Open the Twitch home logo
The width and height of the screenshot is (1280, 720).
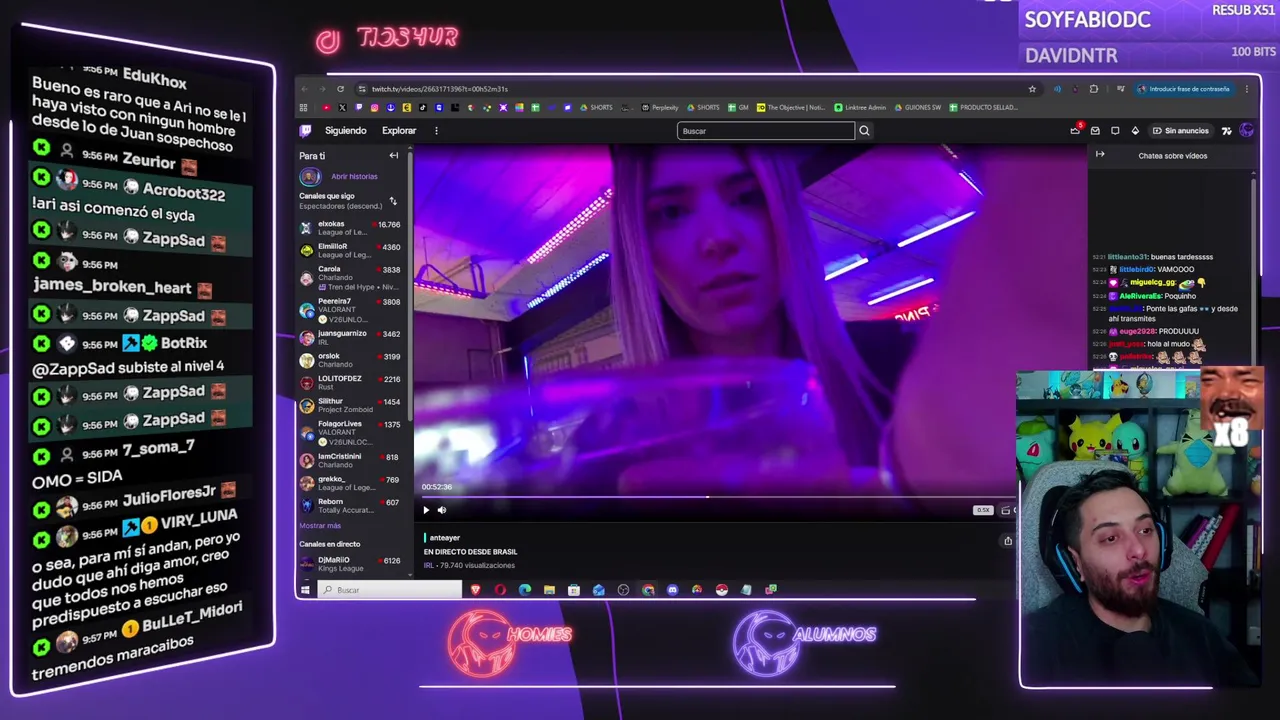click(306, 130)
